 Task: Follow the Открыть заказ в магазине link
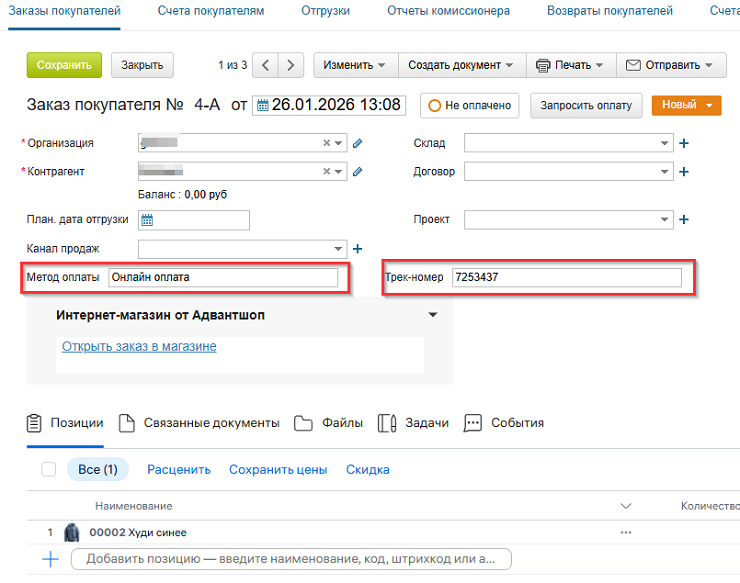point(139,347)
